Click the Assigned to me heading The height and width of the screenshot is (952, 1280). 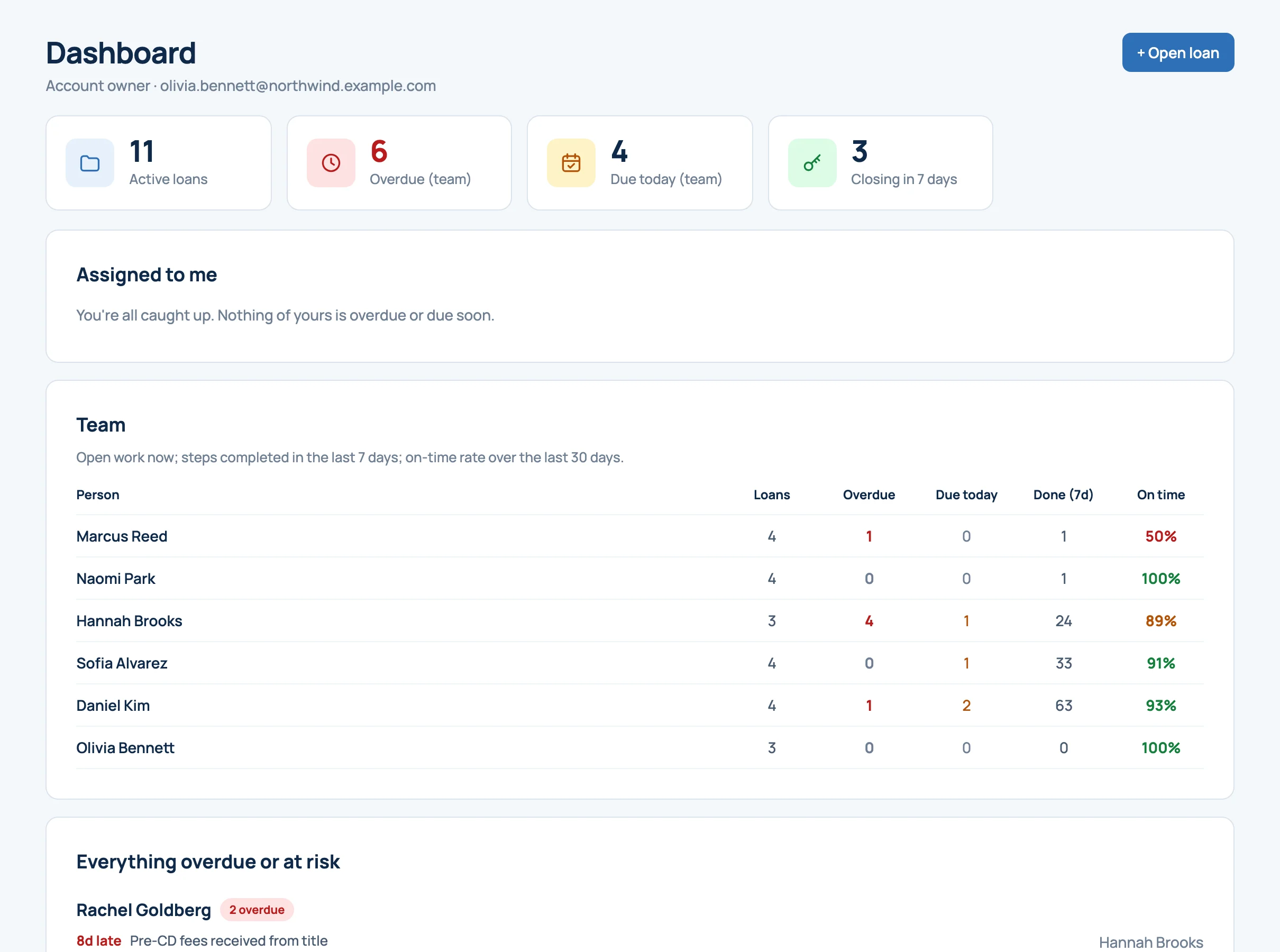point(147,275)
